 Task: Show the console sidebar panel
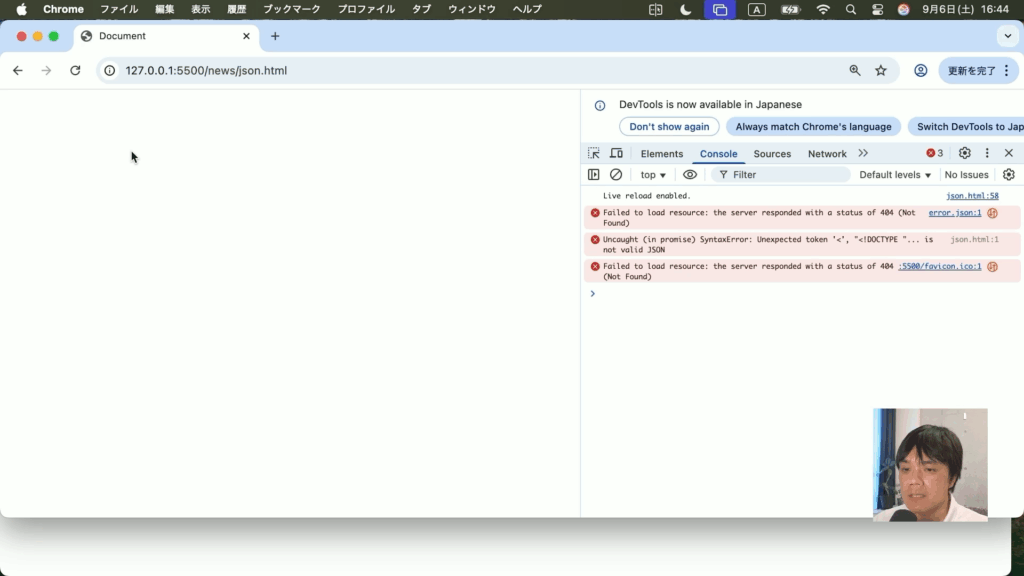pyautogui.click(x=594, y=175)
